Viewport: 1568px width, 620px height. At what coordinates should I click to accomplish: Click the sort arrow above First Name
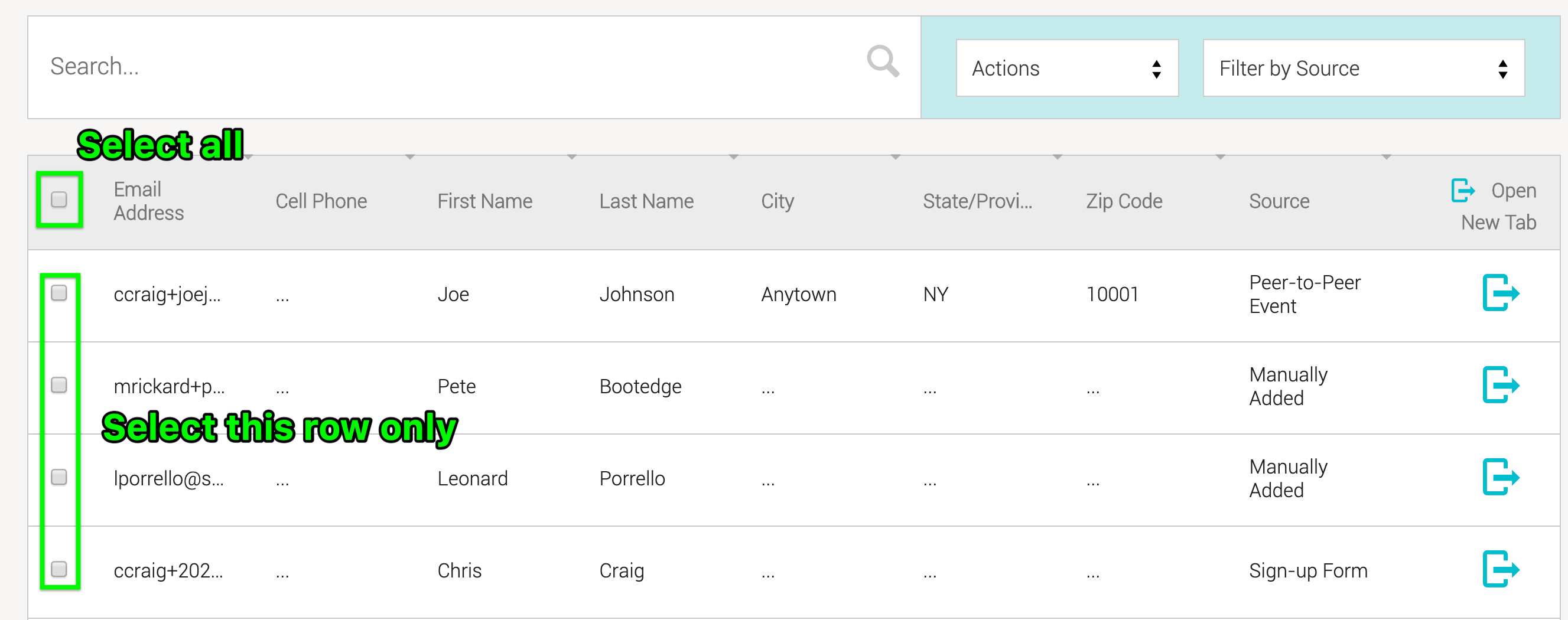pyautogui.click(x=571, y=157)
